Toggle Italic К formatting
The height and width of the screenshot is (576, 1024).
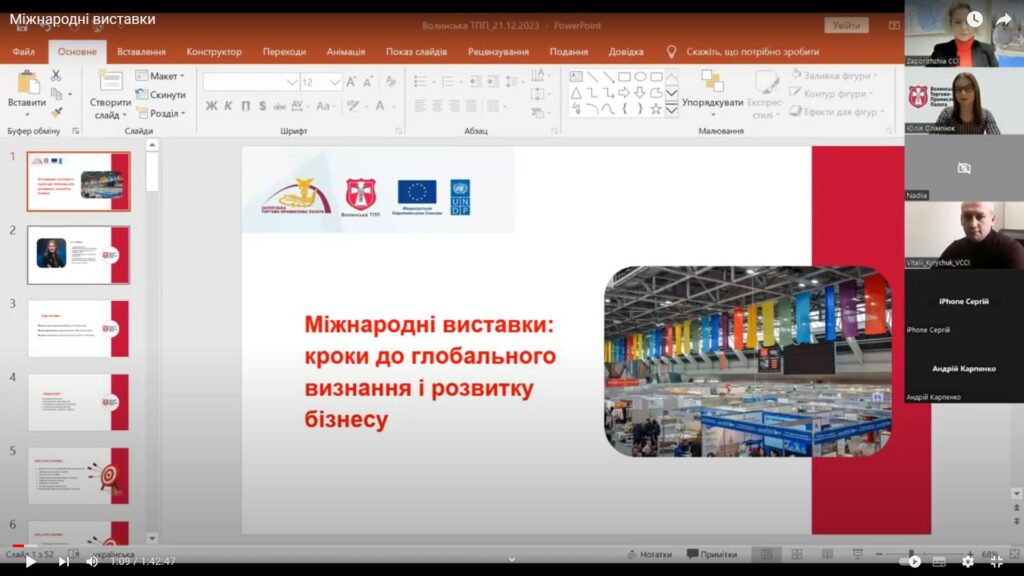point(229,106)
